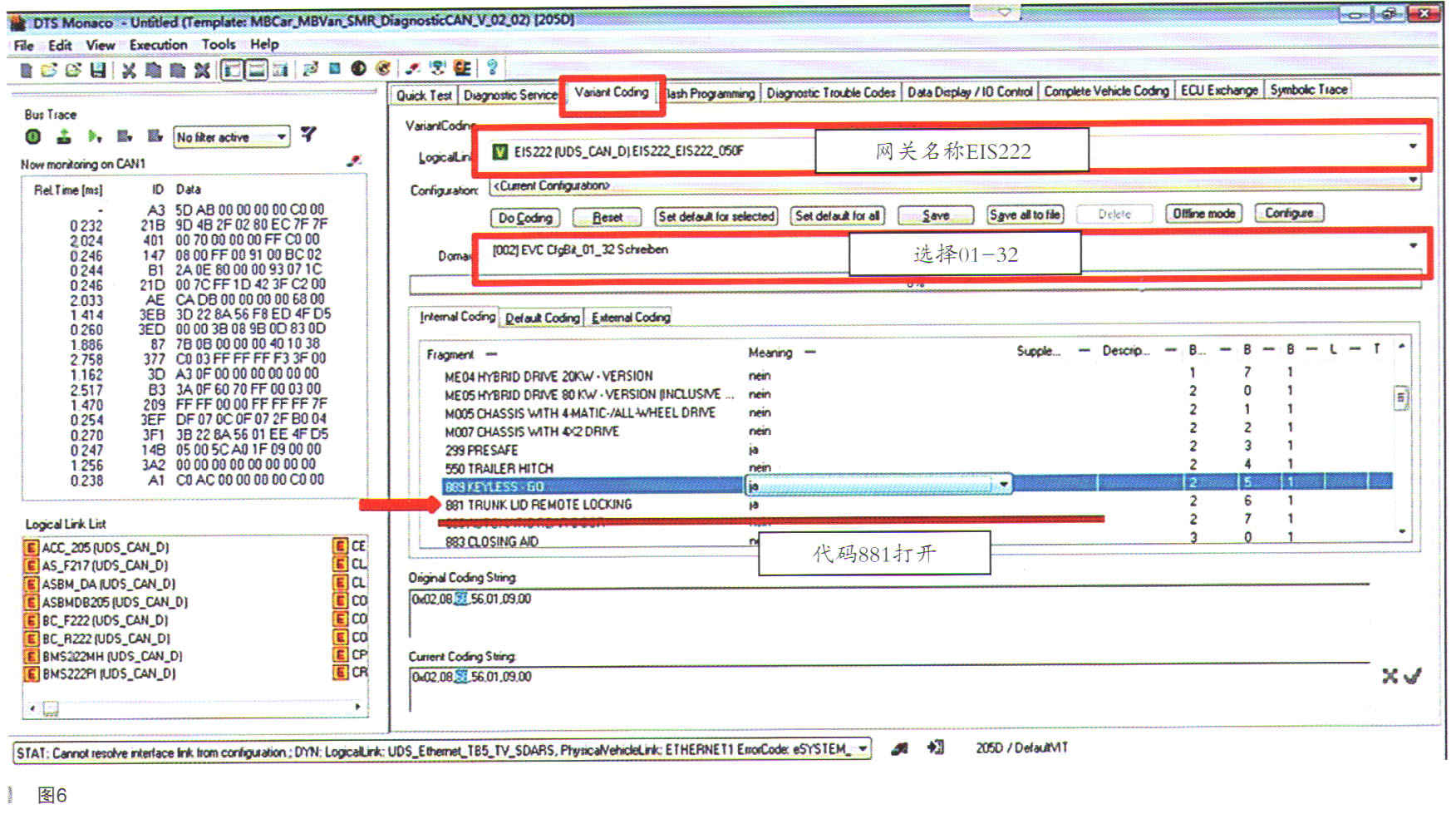Open the Edit menu

(60, 45)
